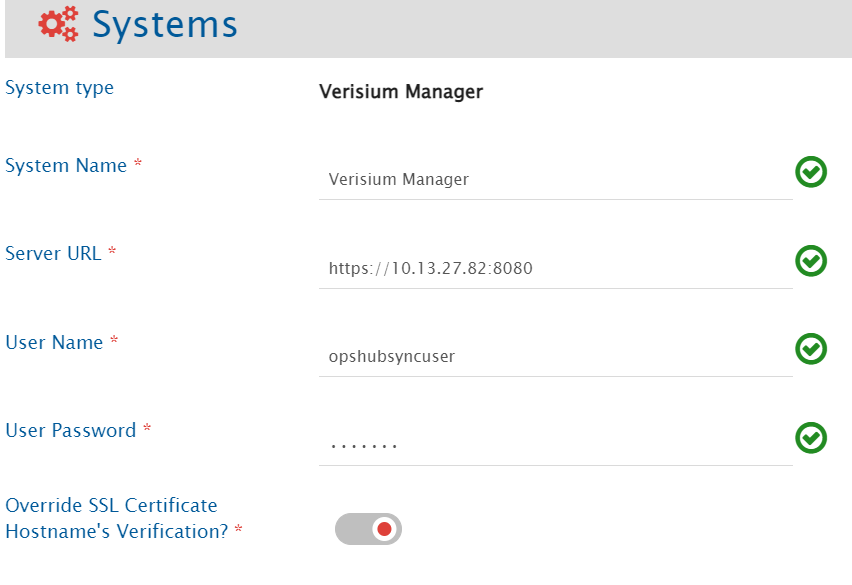Click the User Password field
The image size is (852, 585).
point(555,444)
